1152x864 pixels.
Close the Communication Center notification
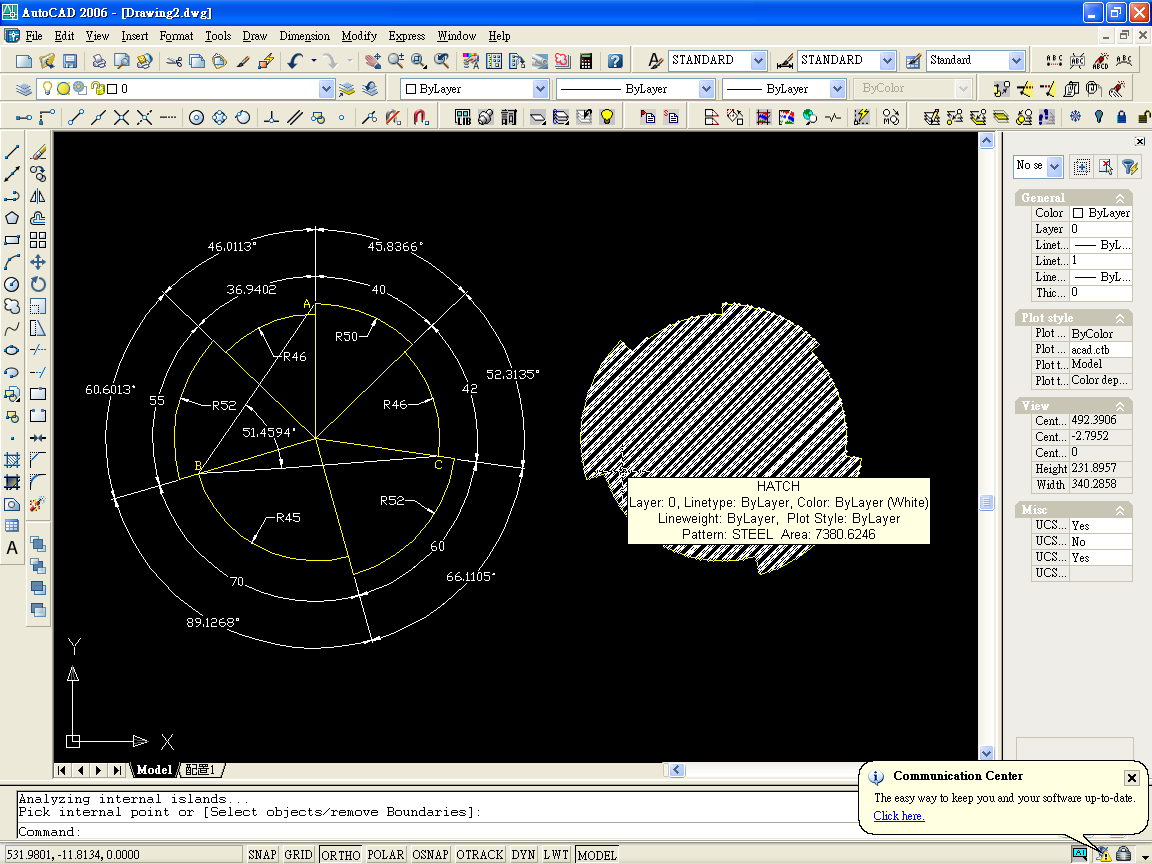pyautogui.click(x=1131, y=777)
